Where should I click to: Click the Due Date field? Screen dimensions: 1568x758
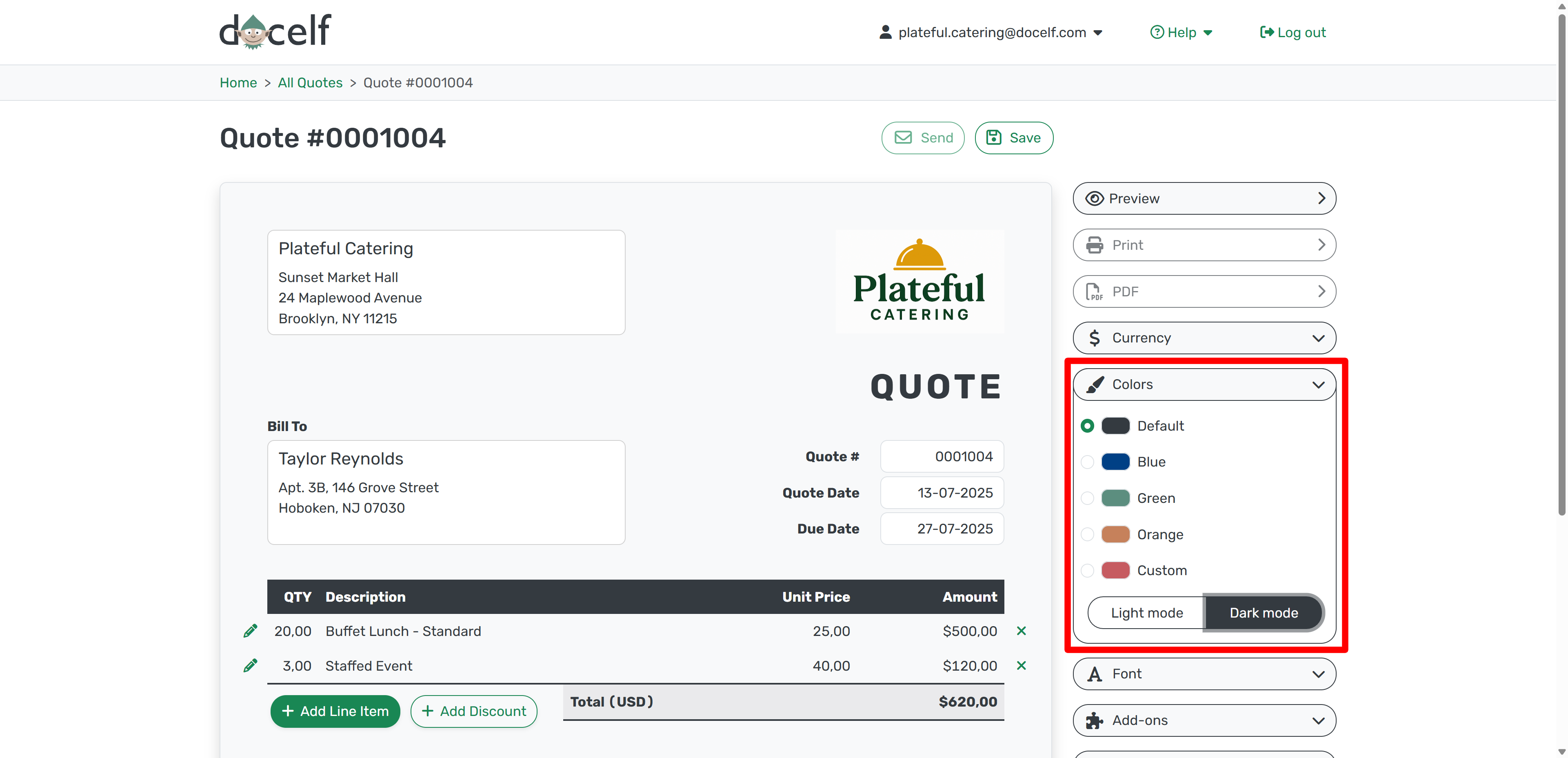942,529
